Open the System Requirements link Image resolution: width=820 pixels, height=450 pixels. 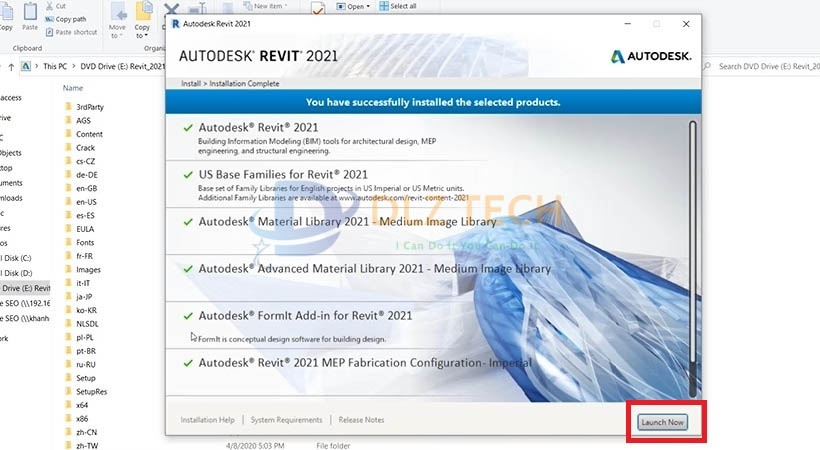(287, 420)
